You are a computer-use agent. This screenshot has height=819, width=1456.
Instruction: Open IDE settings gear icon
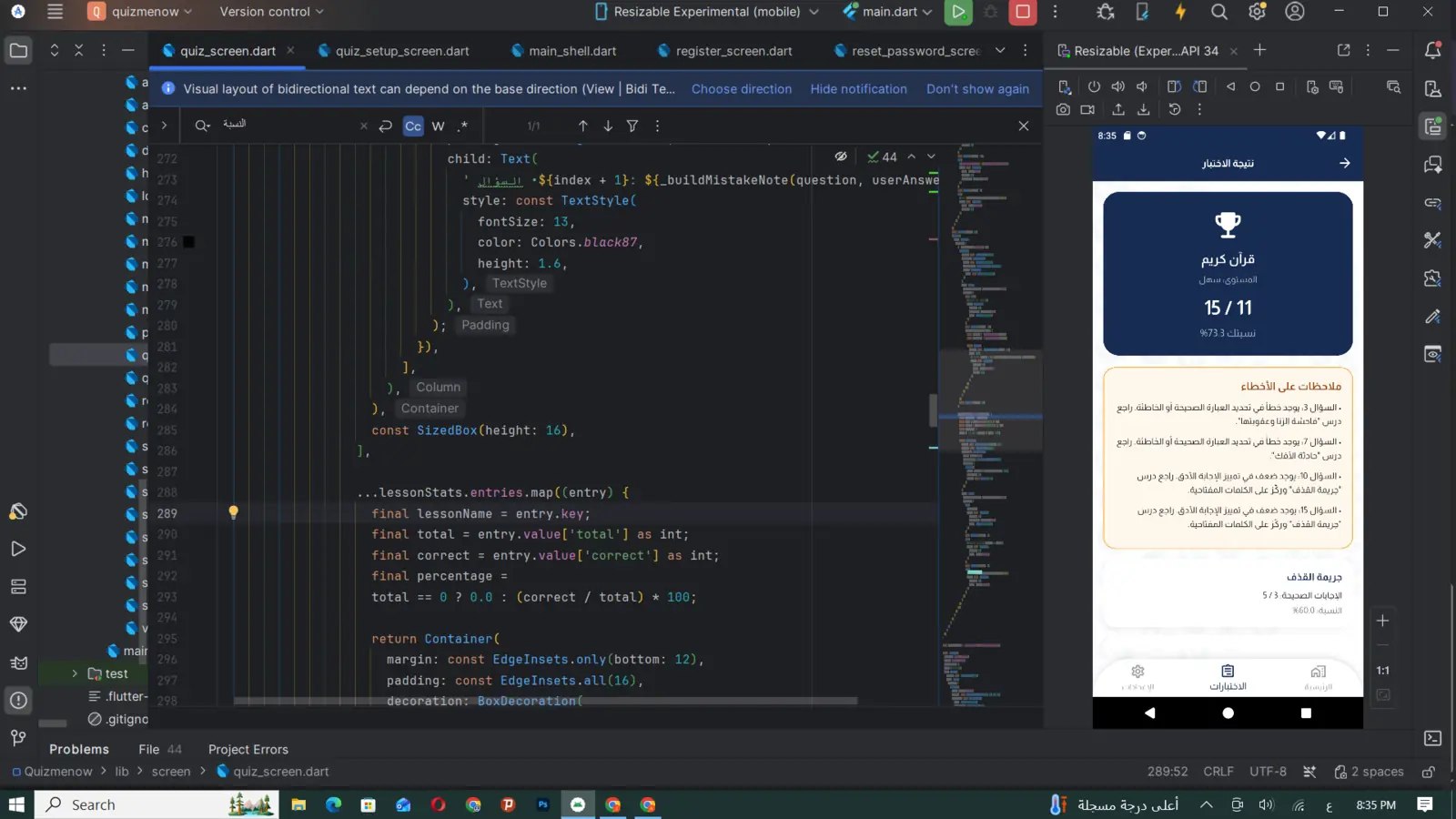point(1257,12)
